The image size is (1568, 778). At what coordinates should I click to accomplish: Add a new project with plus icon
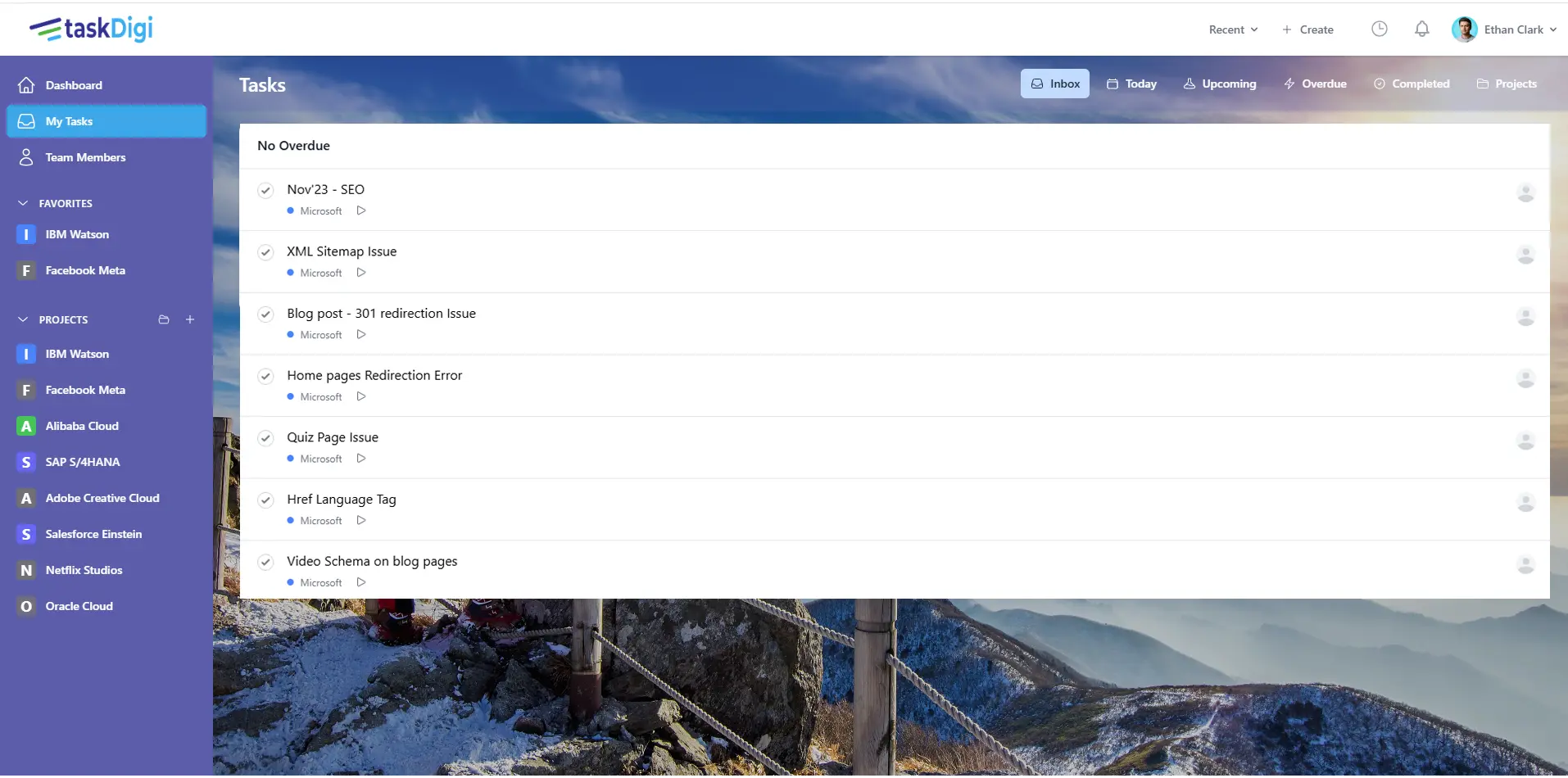(190, 319)
